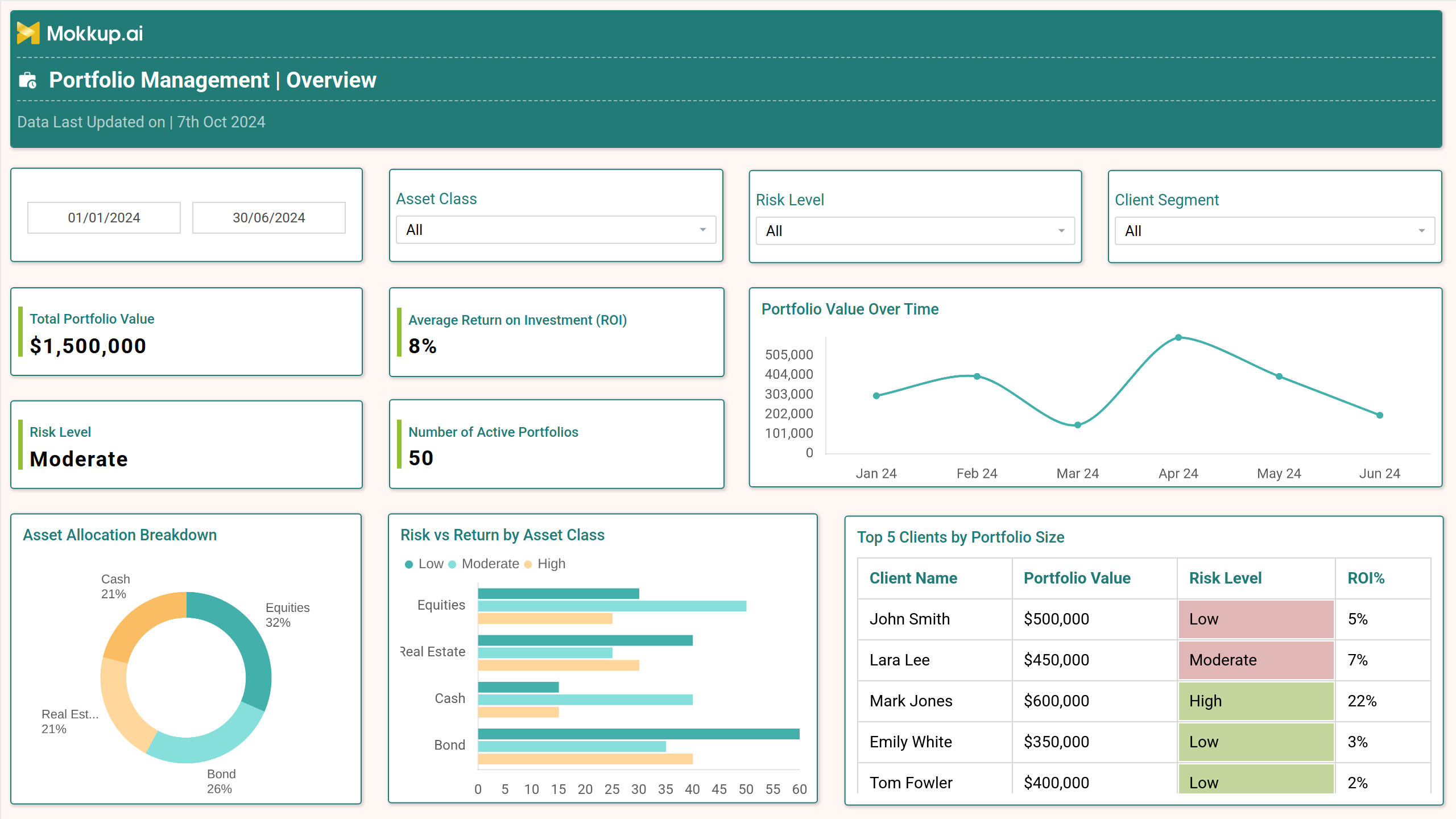Image resolution: width=1456 pixels, height=819 pixels.
Task: Select the Average Return on Investment card
Action: point(556,332)
